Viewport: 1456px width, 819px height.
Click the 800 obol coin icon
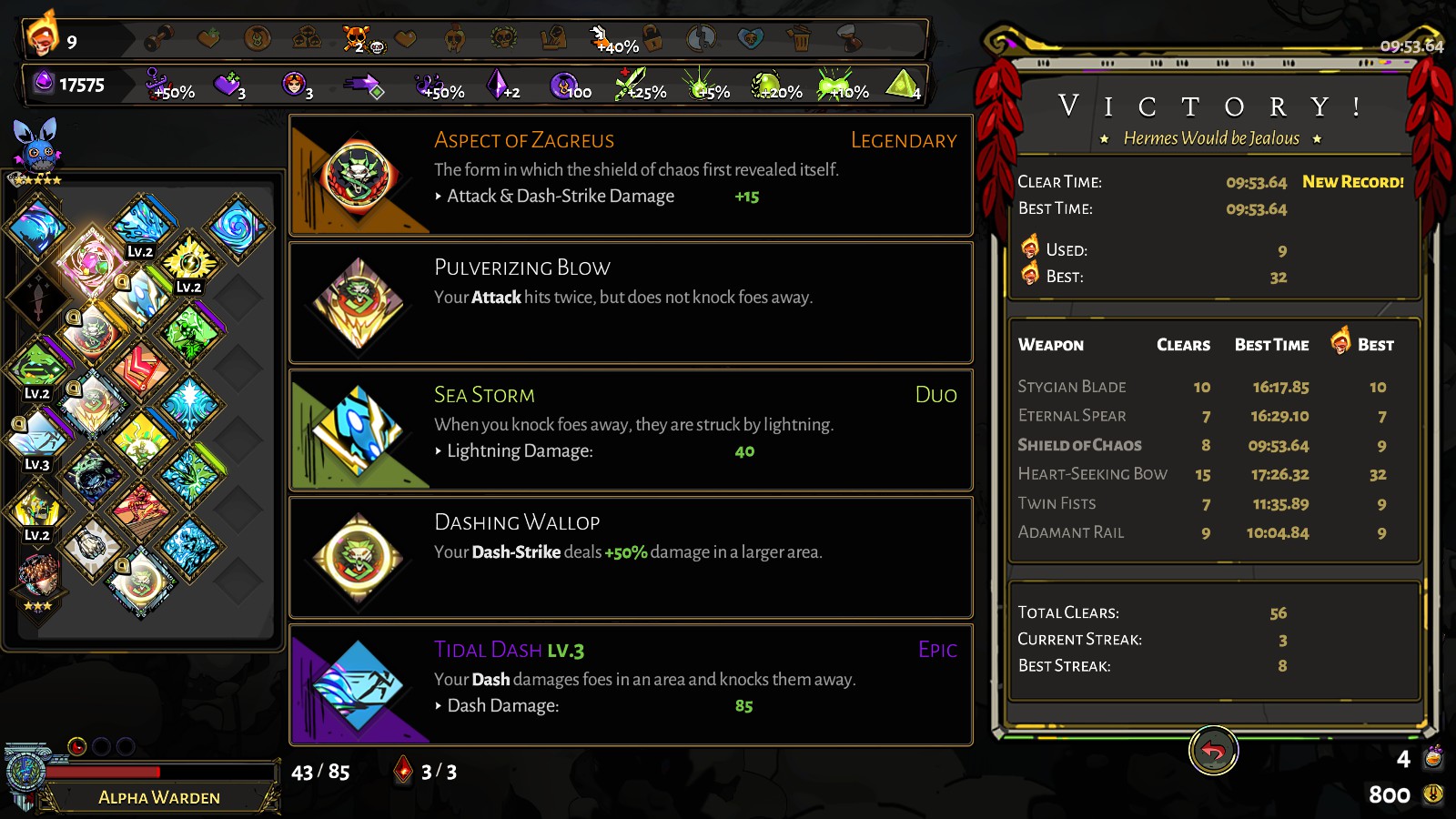1433,794
